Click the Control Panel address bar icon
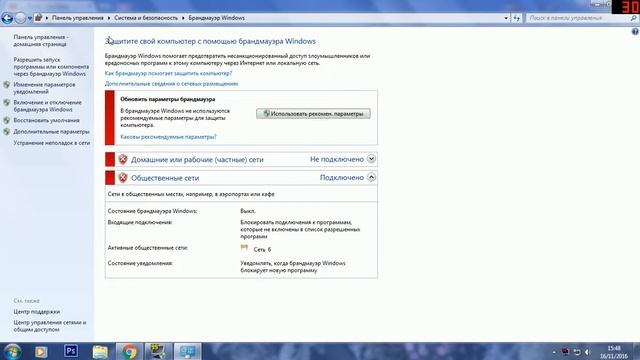The height and width of the screenshot is (360, 640). [x=38, y=18]
